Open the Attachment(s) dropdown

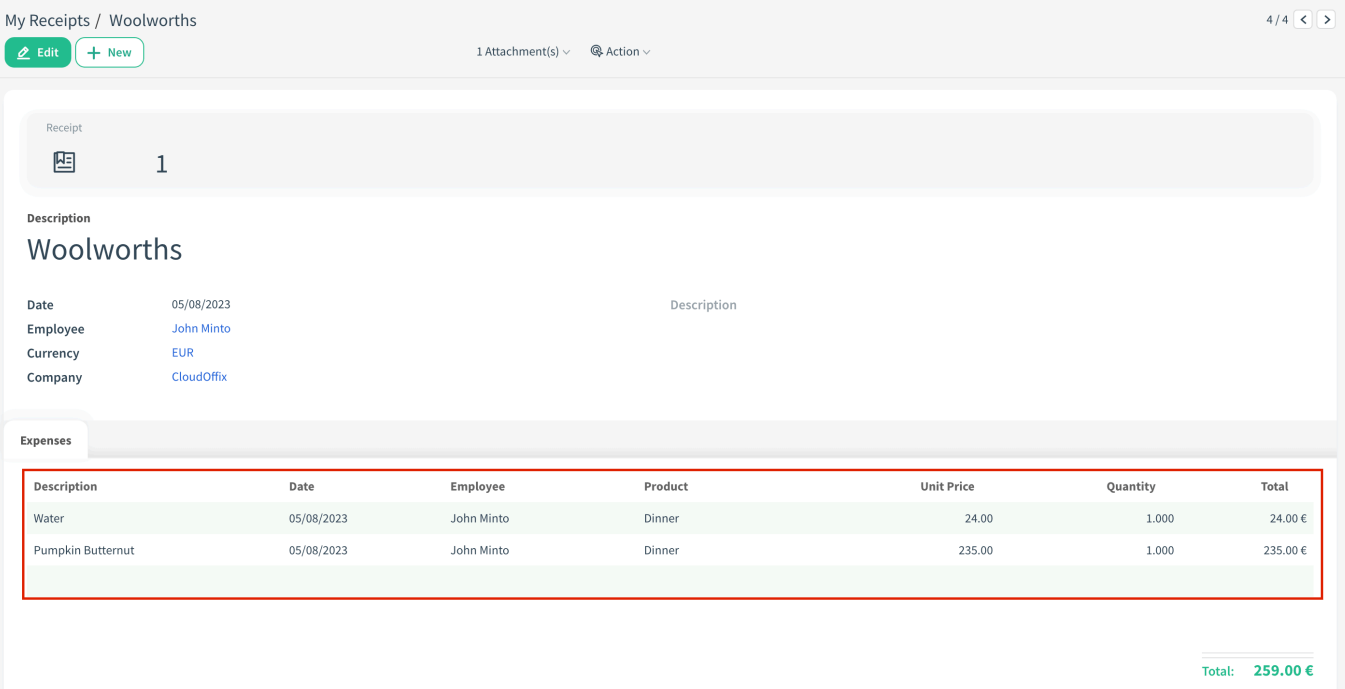[x=523, y=51]
